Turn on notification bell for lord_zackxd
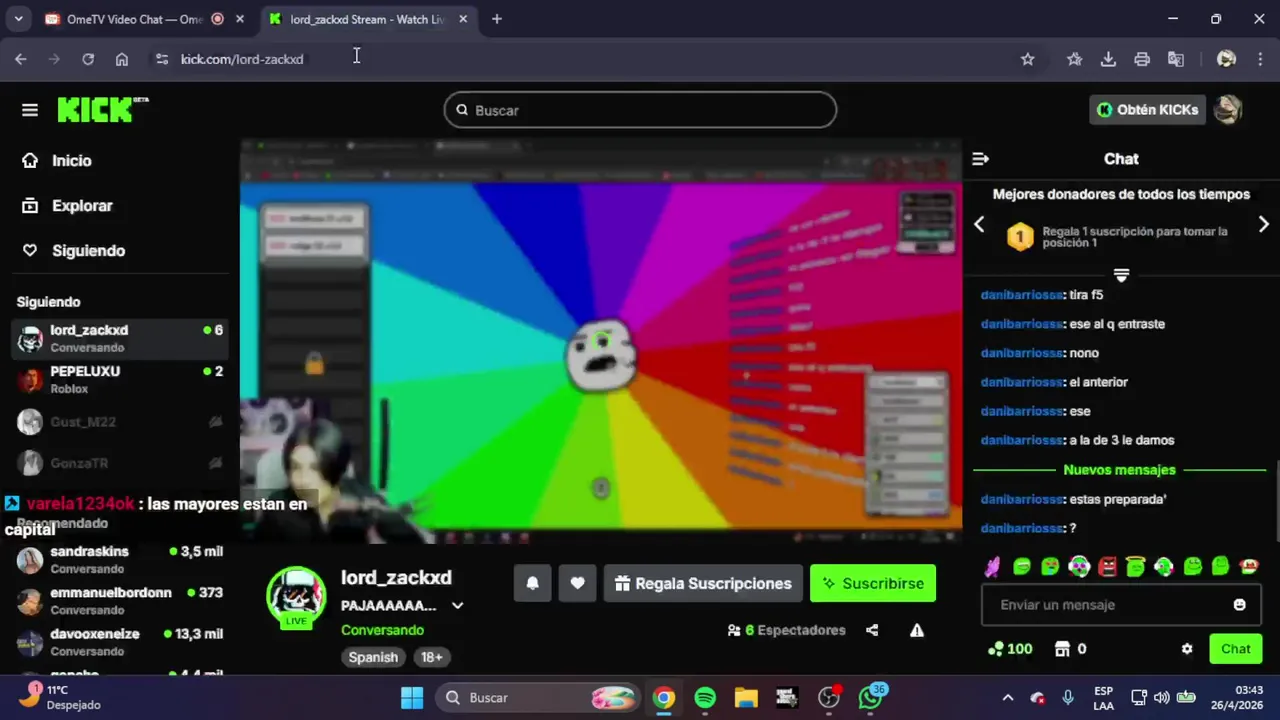 pyautogui.click(x=532, y=584)
